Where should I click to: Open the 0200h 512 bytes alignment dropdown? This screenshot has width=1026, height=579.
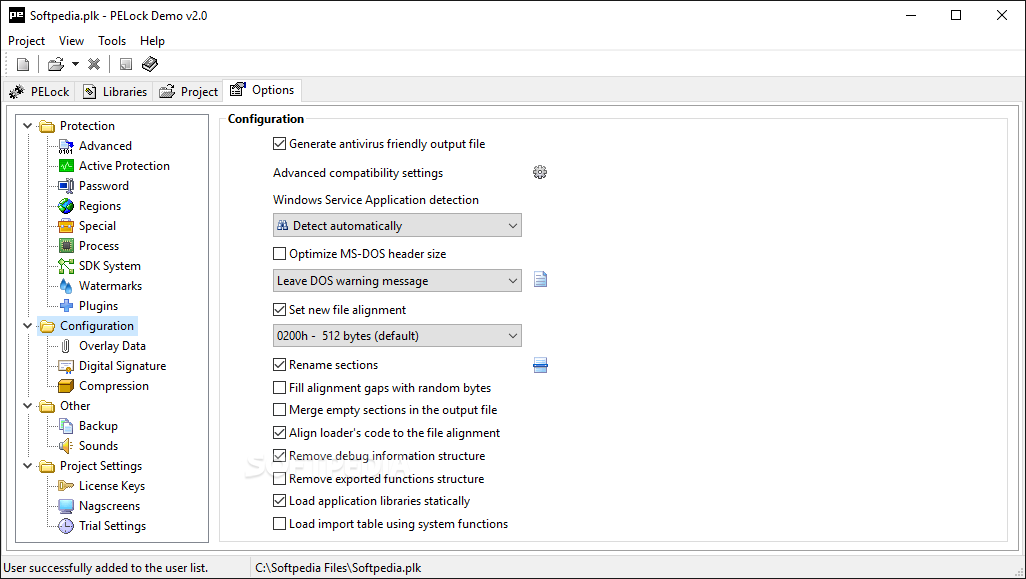pos(397,336)
